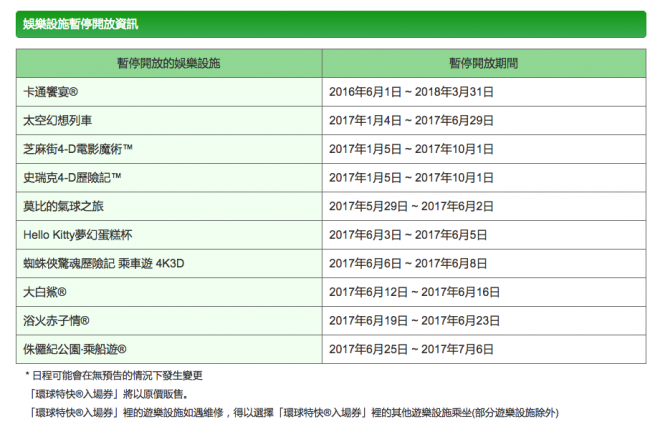Screen dimensions: 660x424
Task: Select the 2017年5月29日 ~ 2017年6月2日 period
Action: click(410, 206)
